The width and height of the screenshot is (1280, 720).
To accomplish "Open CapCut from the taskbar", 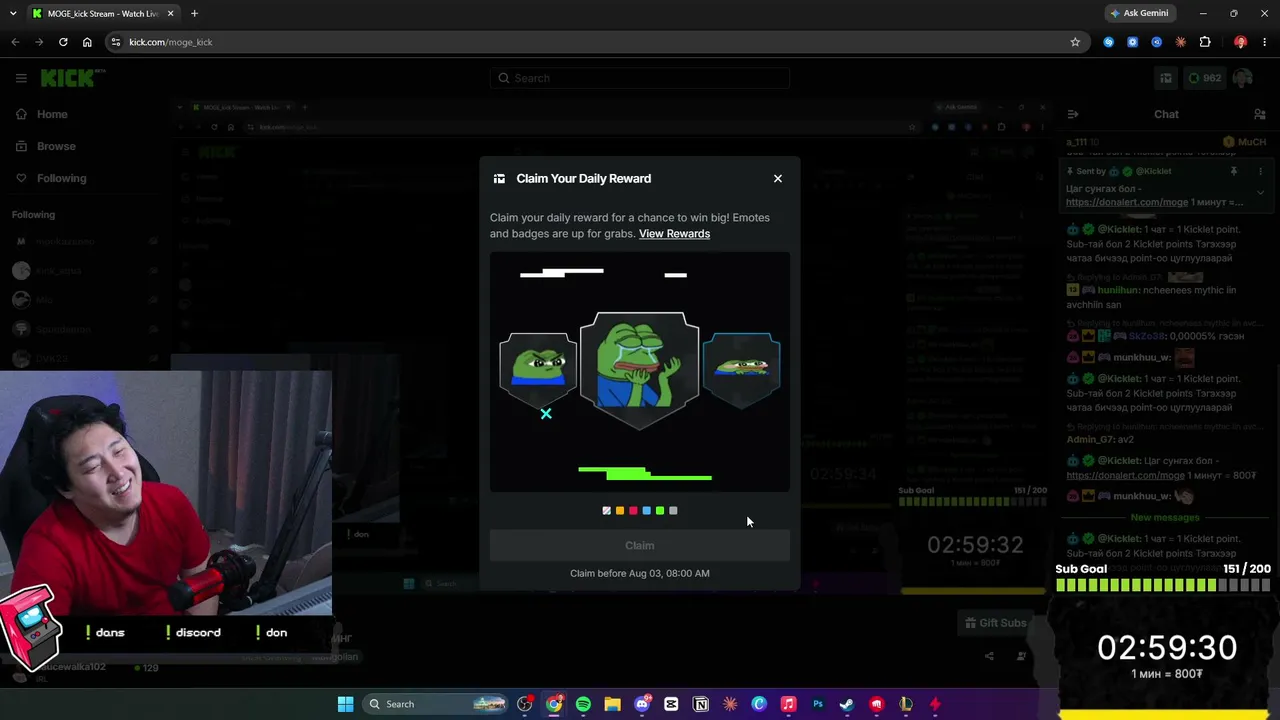I will point(671,704).
